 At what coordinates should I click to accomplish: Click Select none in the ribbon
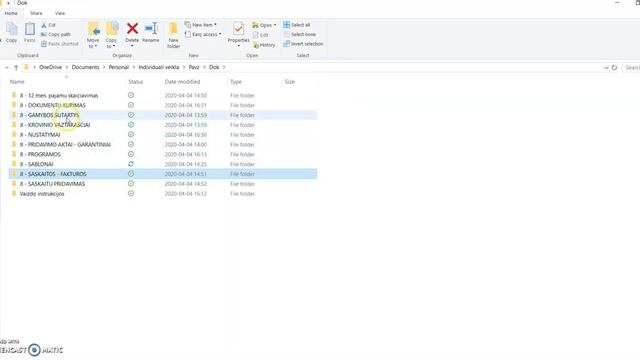tap(300, 34)
